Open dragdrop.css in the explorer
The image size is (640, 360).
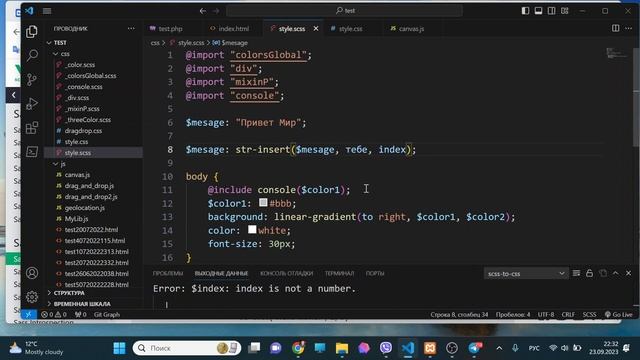[x=83, y=131]
